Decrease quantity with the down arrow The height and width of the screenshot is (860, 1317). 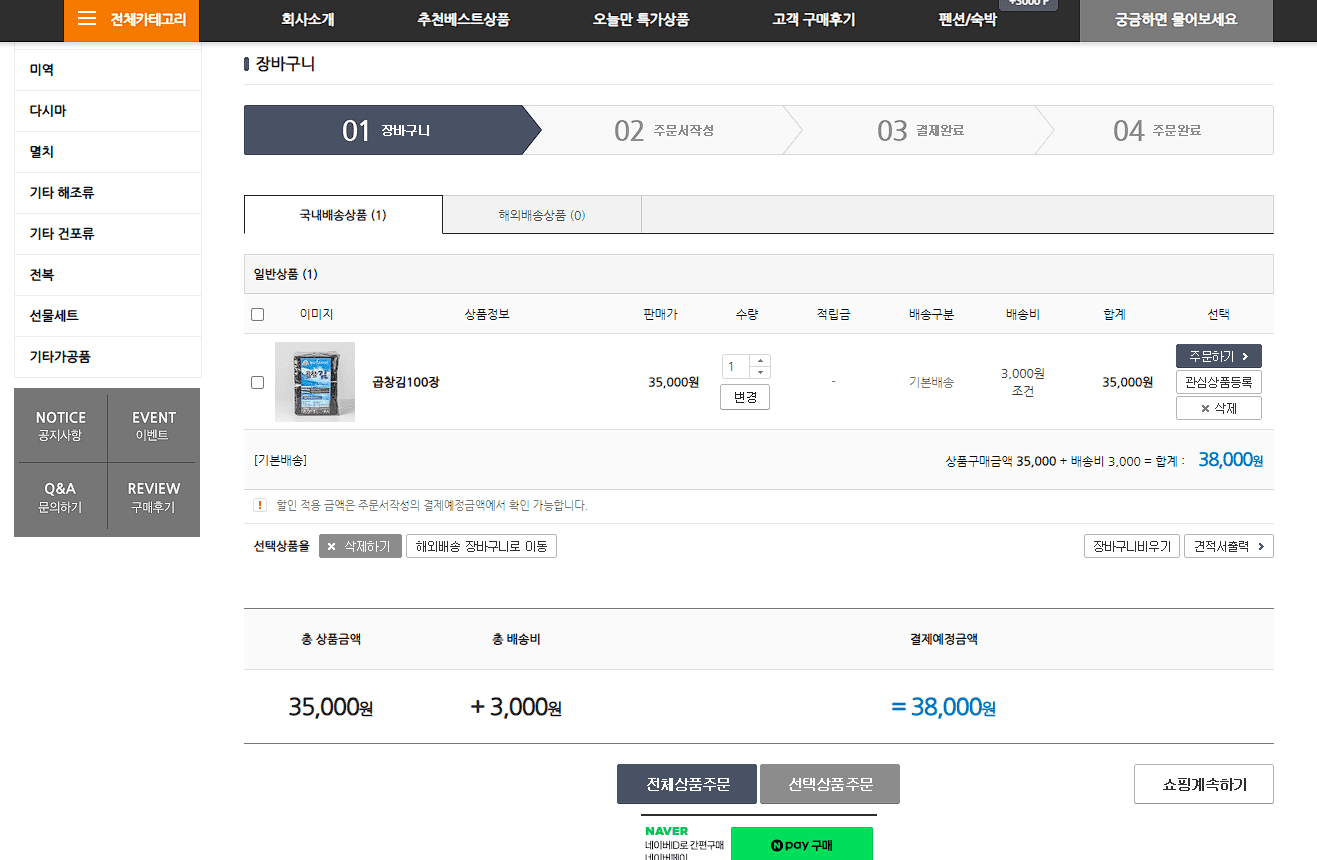pos(760,372)
